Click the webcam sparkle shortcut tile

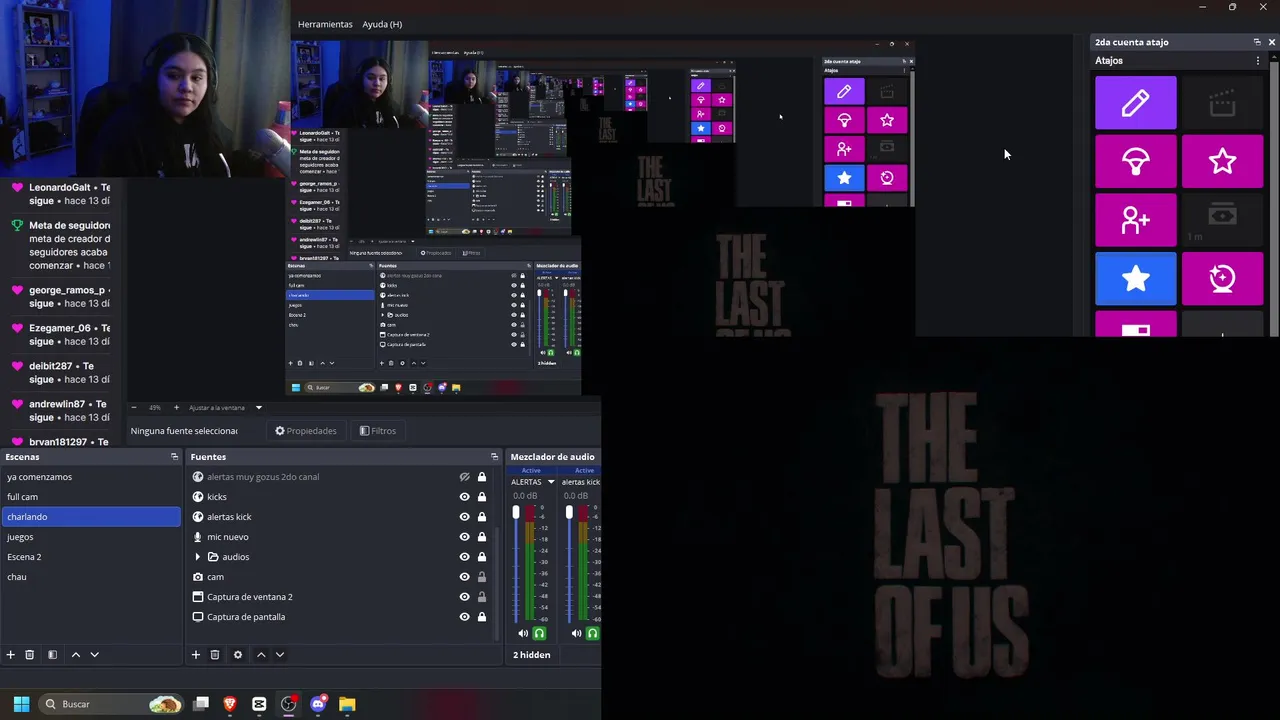pos(1222,279)
